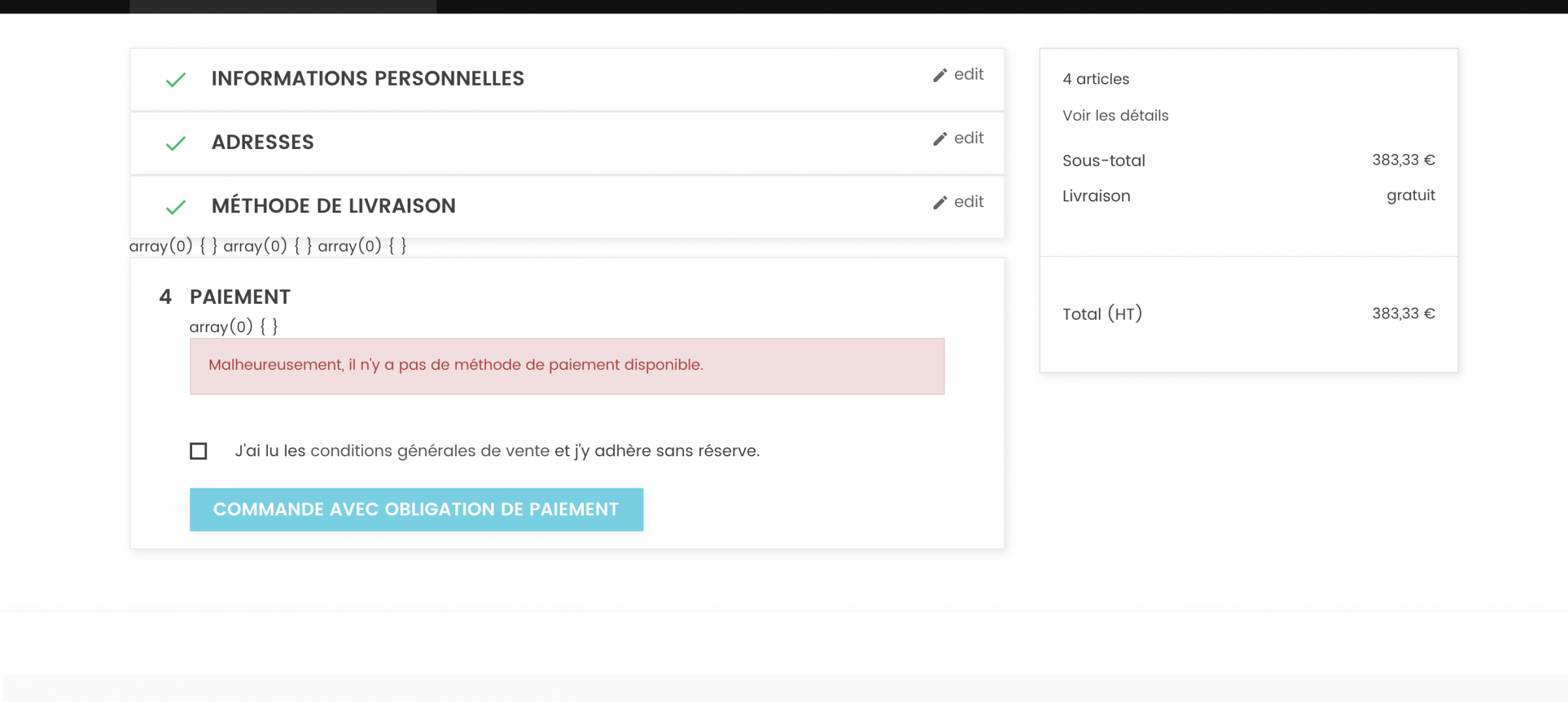
Task: Open the Méthode de Livraison step heading
Action: pos(333,206)
